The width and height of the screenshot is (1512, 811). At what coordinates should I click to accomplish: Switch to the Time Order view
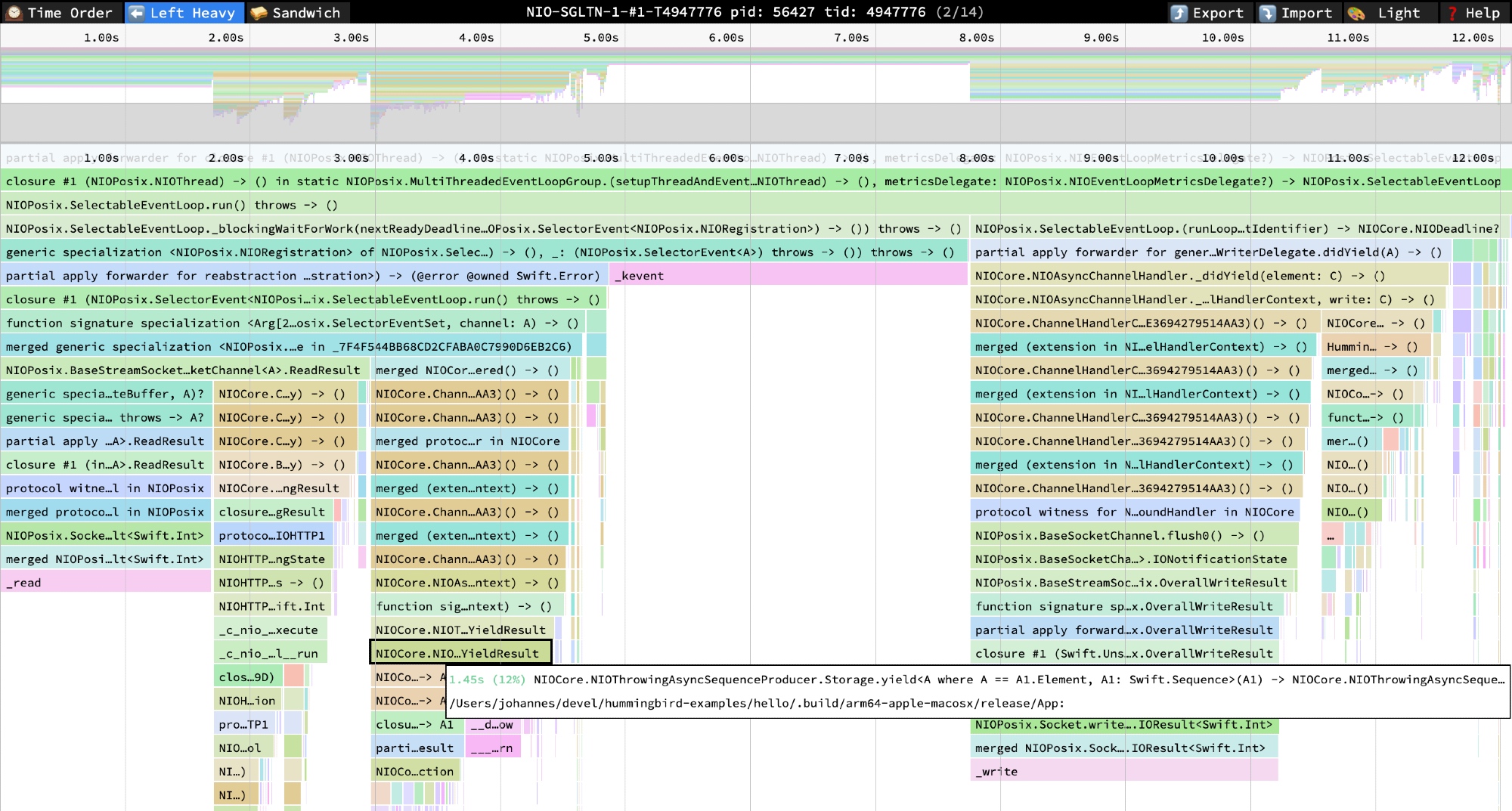tap(60, 13)
